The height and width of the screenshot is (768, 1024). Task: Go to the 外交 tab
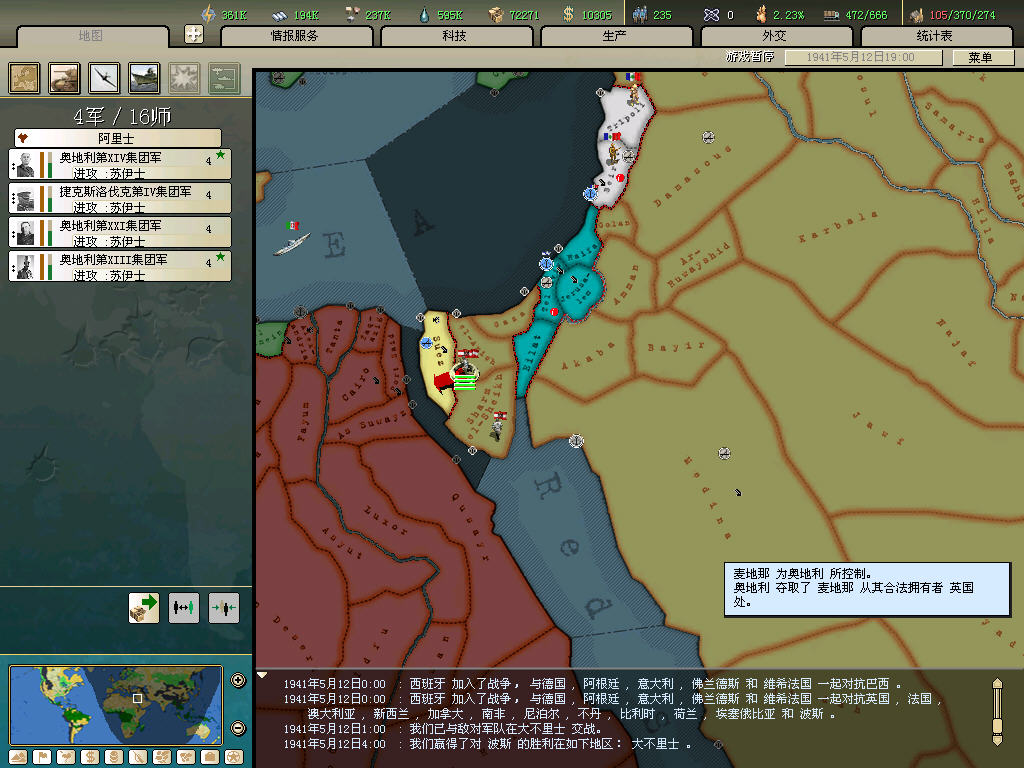(776, 36)
